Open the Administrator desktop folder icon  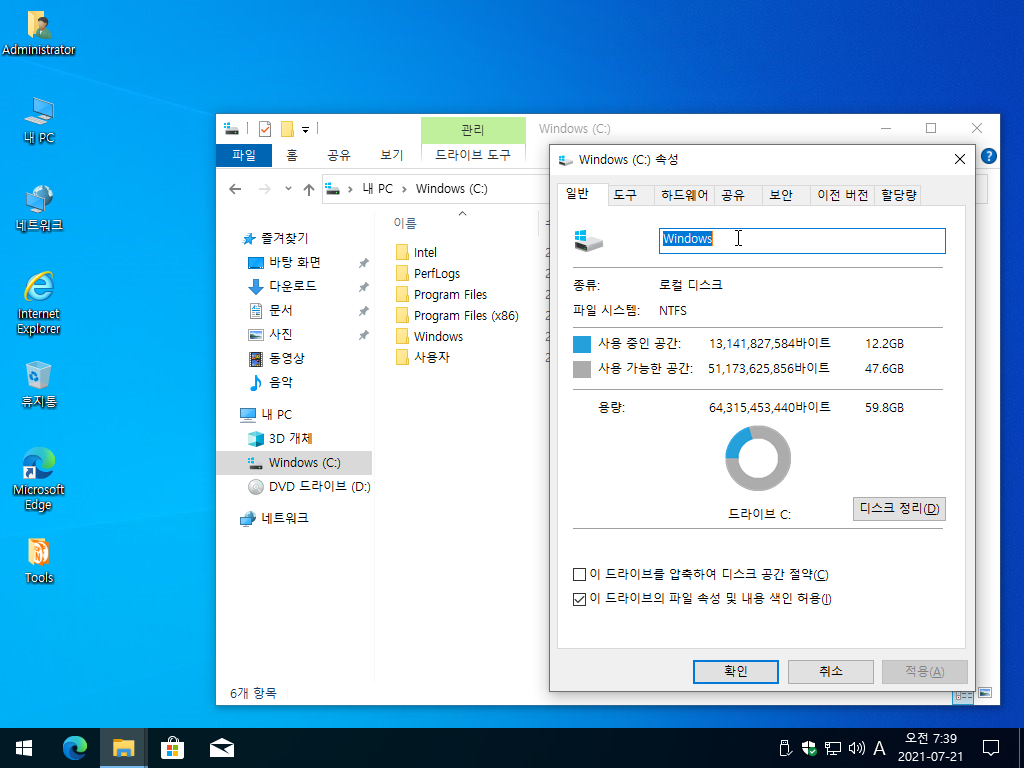(x=39, y=33)
